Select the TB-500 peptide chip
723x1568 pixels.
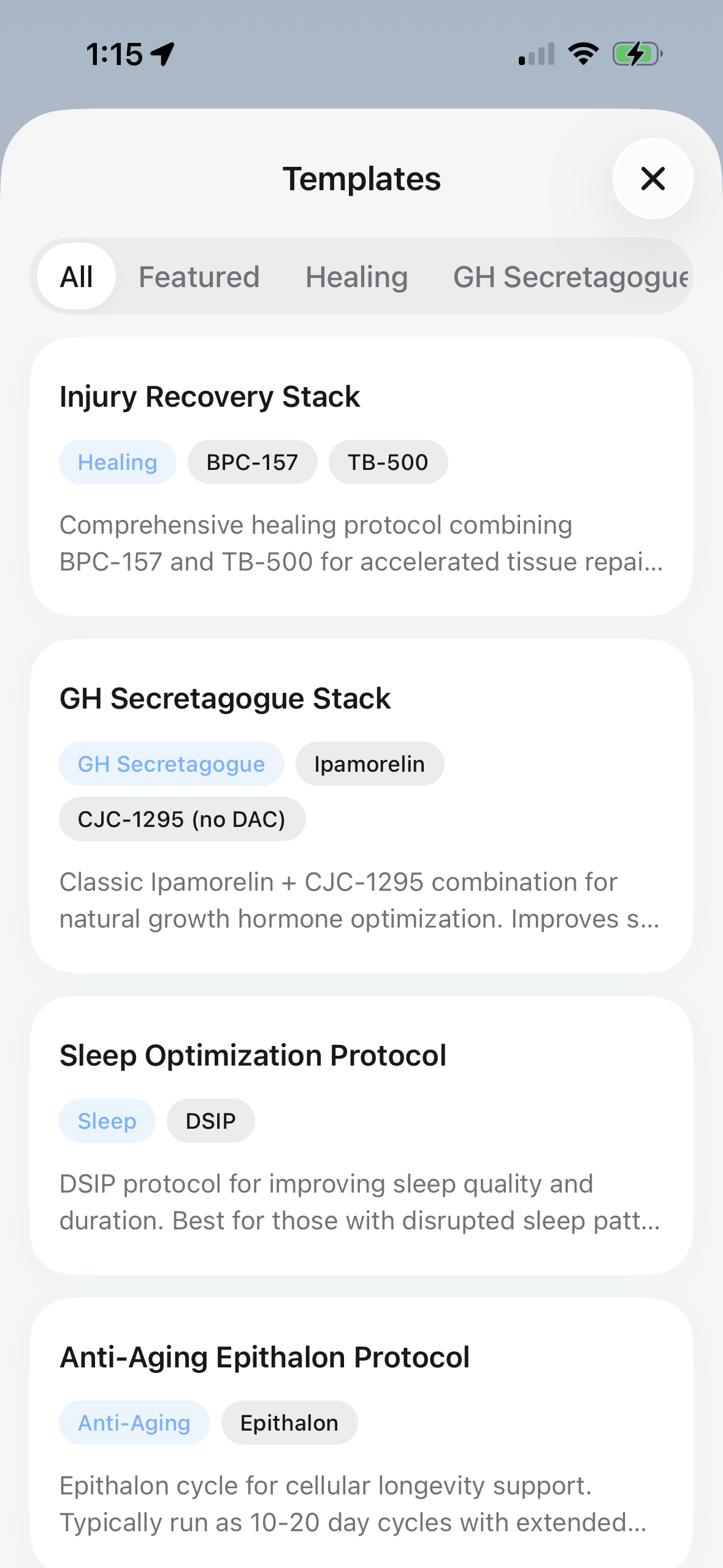point(388,462)
